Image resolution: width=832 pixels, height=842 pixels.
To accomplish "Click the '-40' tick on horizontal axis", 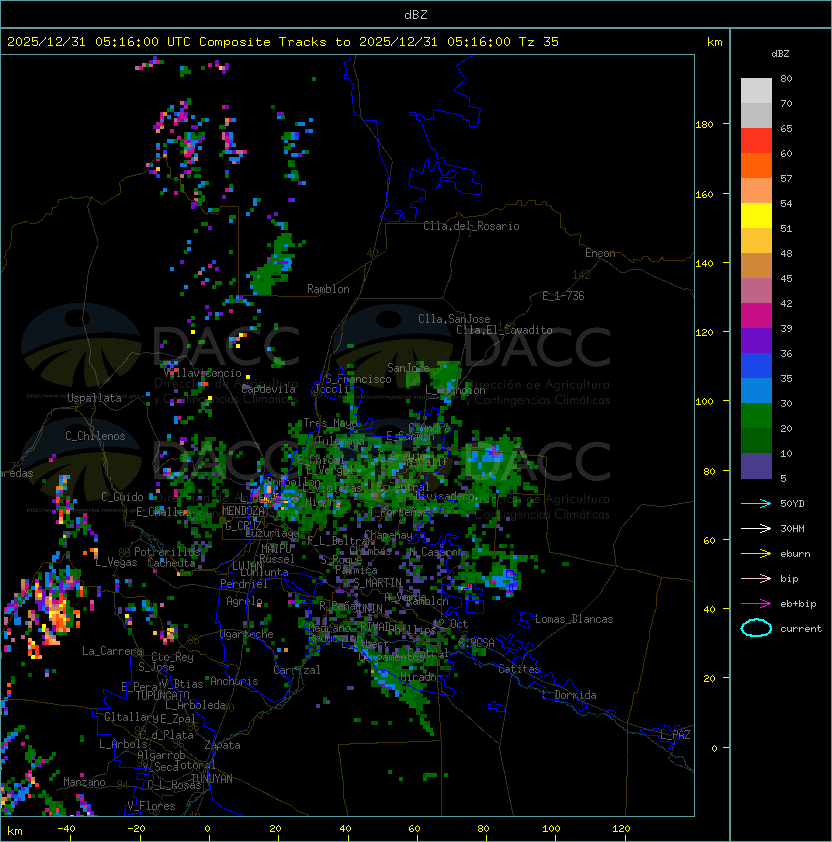I will (x=66, y=829).
